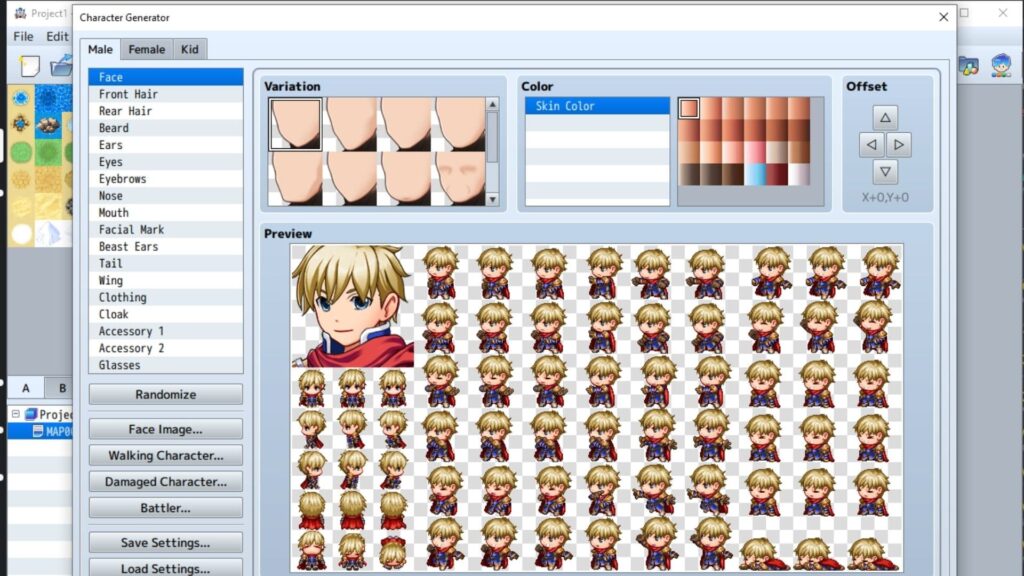Select Skin Color in the Color list
The width and height of the screenshot is (1024, 576).
pos(597,106)
